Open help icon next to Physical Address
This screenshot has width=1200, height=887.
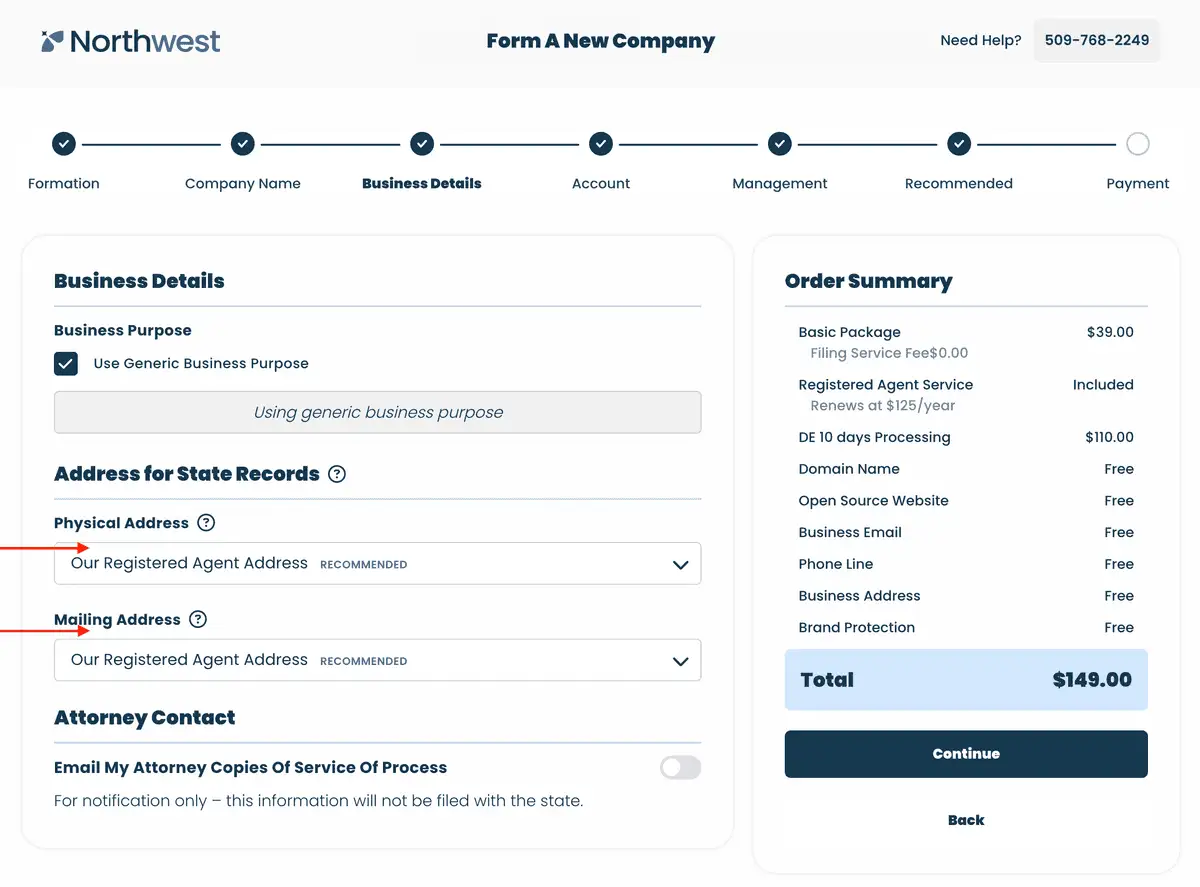coord(206,523)
